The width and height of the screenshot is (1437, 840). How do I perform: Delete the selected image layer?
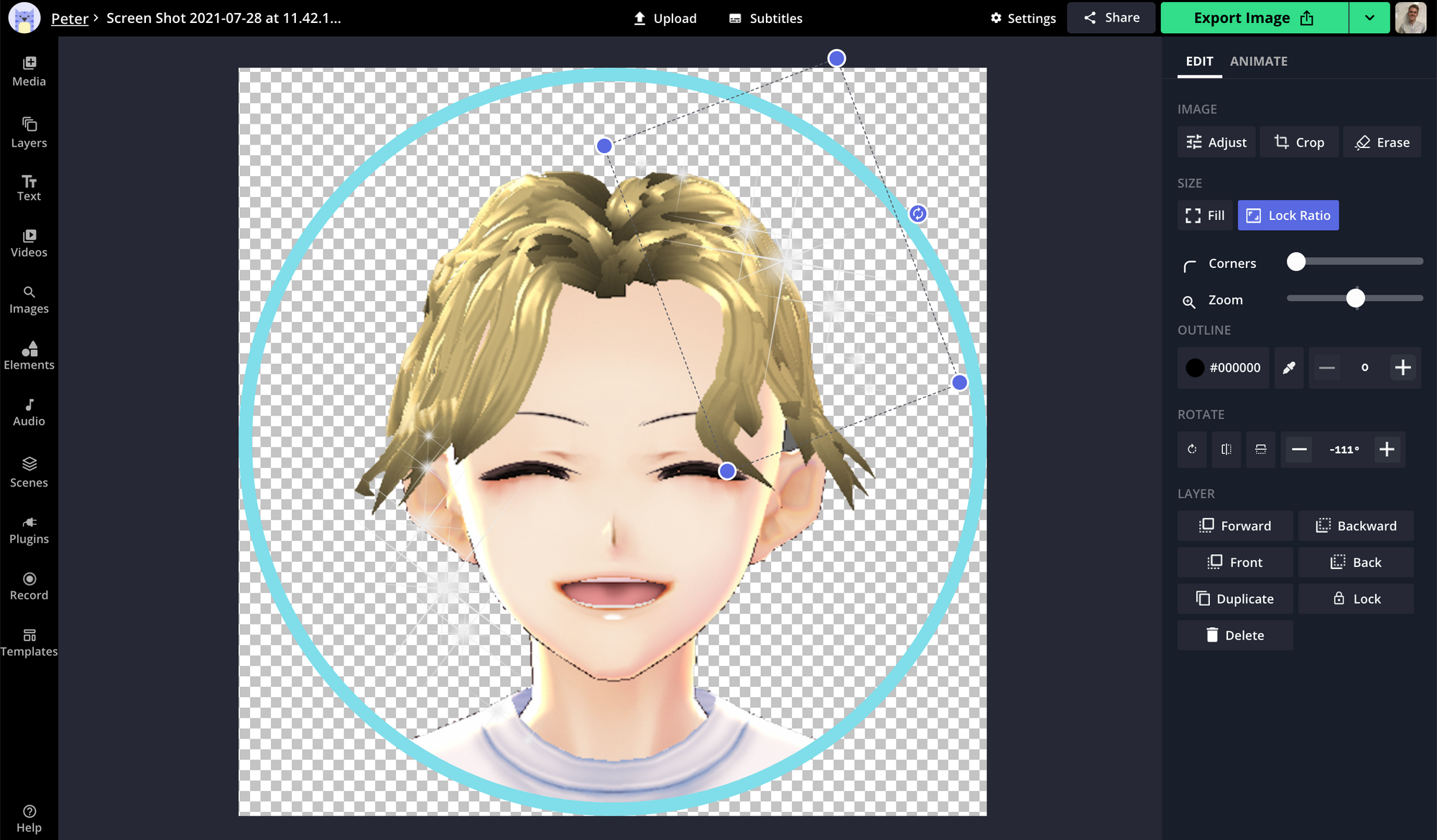(x=1234, y=634)
